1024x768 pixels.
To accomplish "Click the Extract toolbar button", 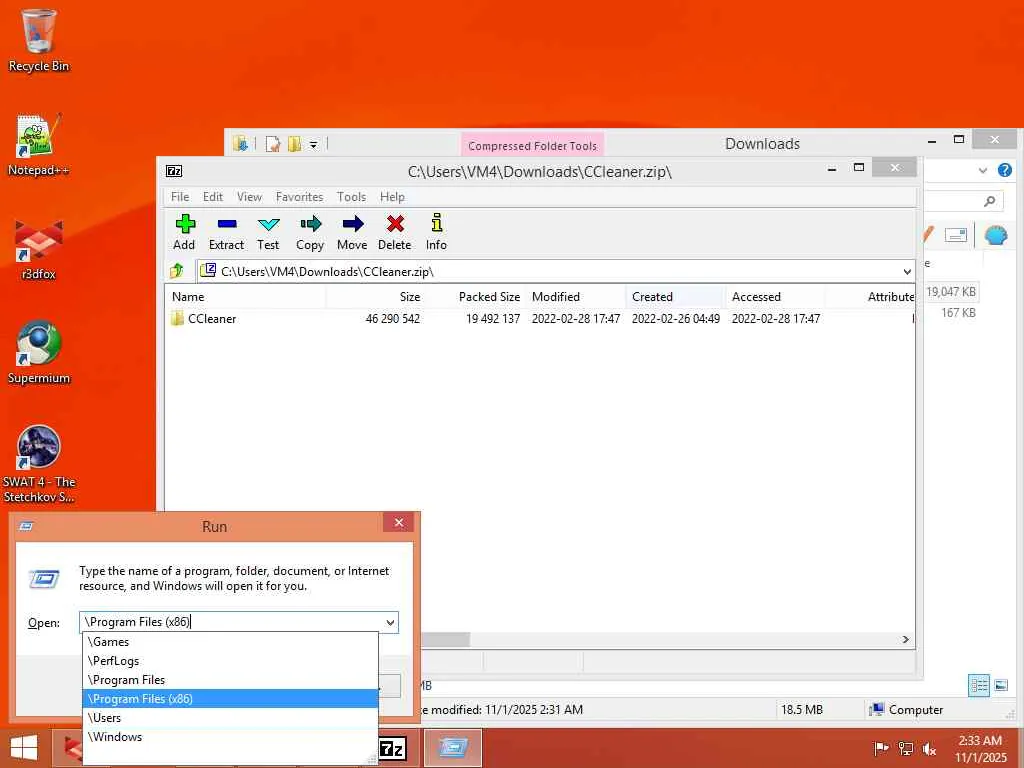I will (226, 232).
